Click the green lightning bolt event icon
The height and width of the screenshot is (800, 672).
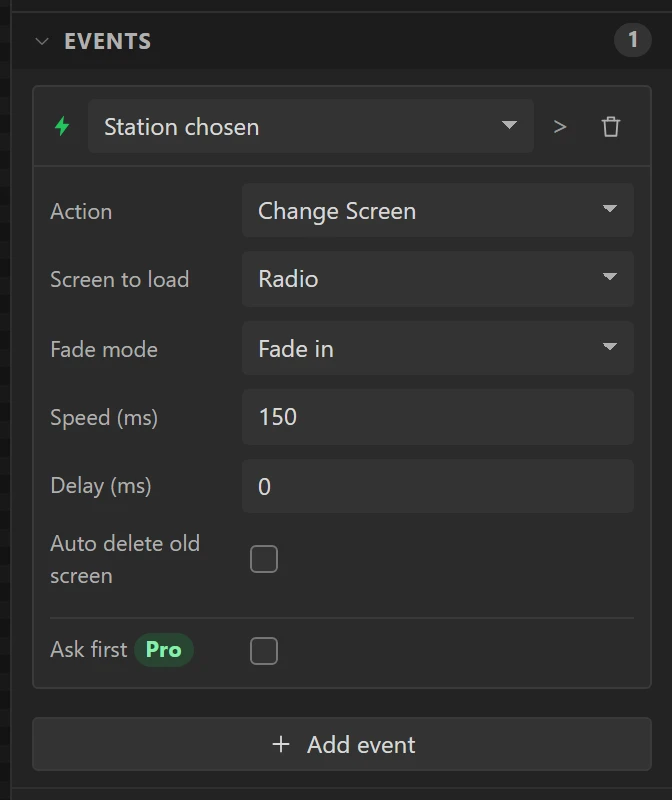click(62, 126)
